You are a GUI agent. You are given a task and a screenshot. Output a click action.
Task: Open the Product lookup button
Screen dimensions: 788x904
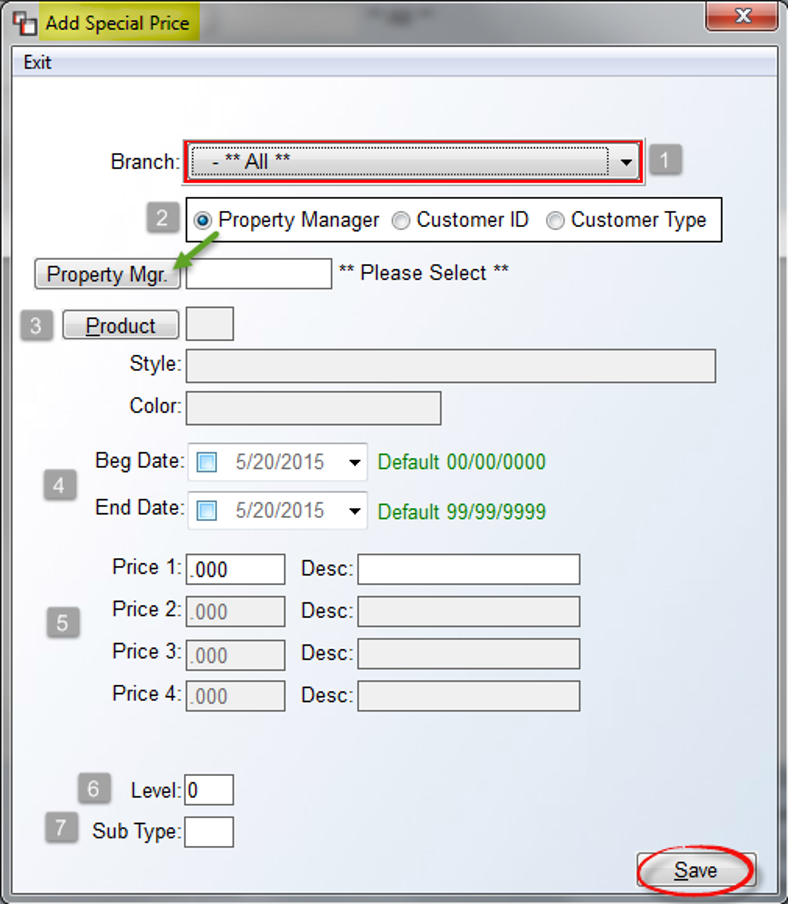[120, 325]
